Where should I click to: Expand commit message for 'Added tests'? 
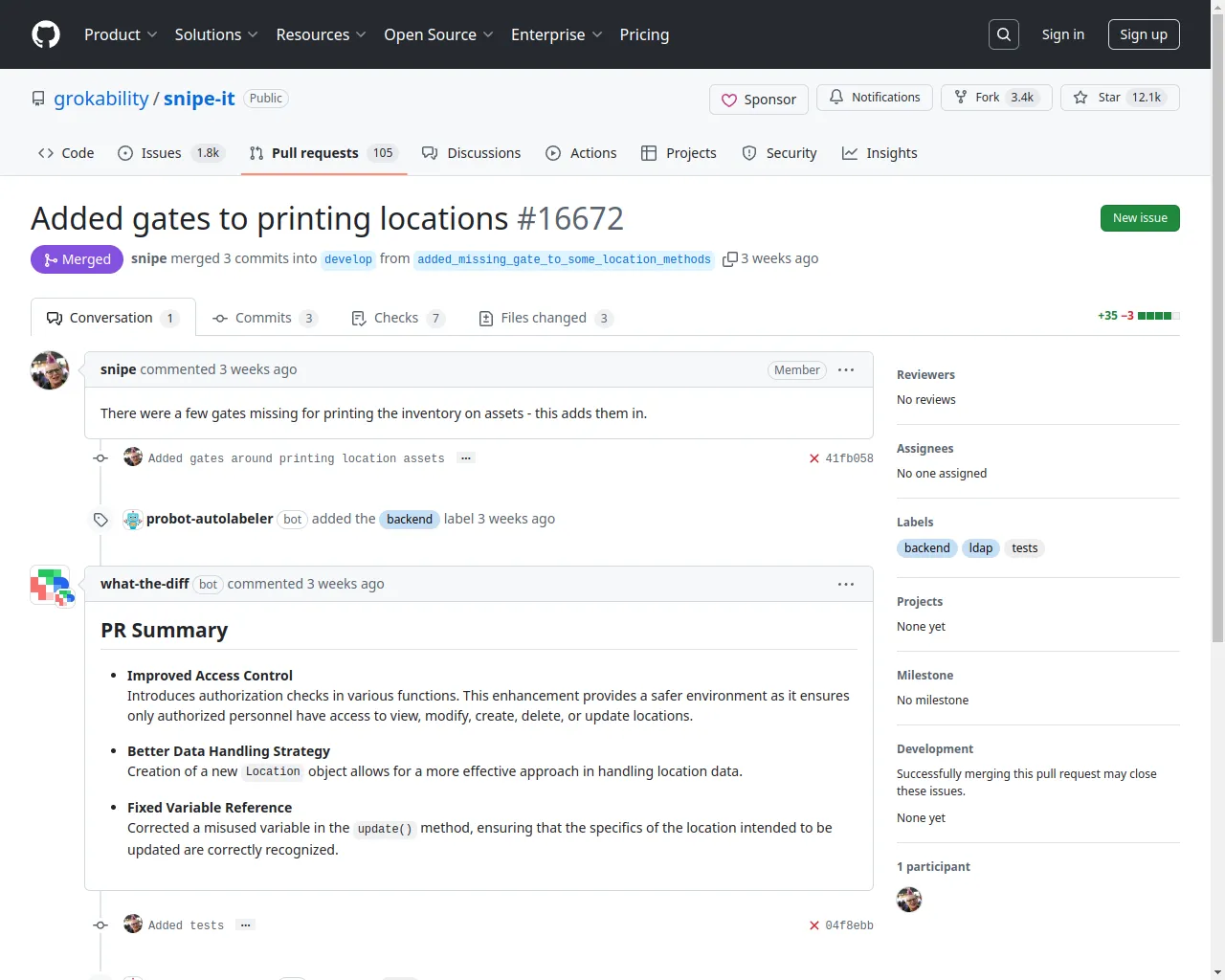(246, 925)
